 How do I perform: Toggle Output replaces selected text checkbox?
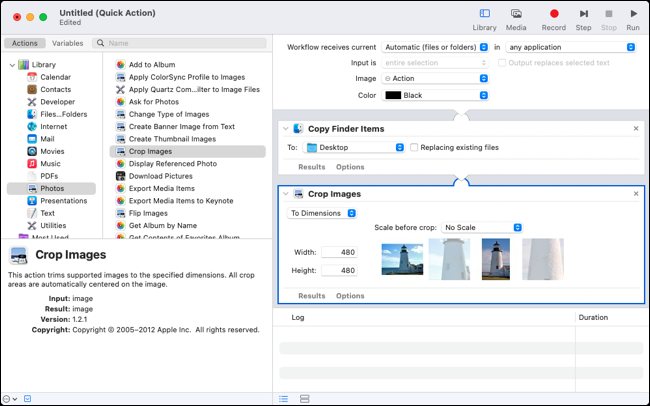pyautogui.click(x=502, y=63)
